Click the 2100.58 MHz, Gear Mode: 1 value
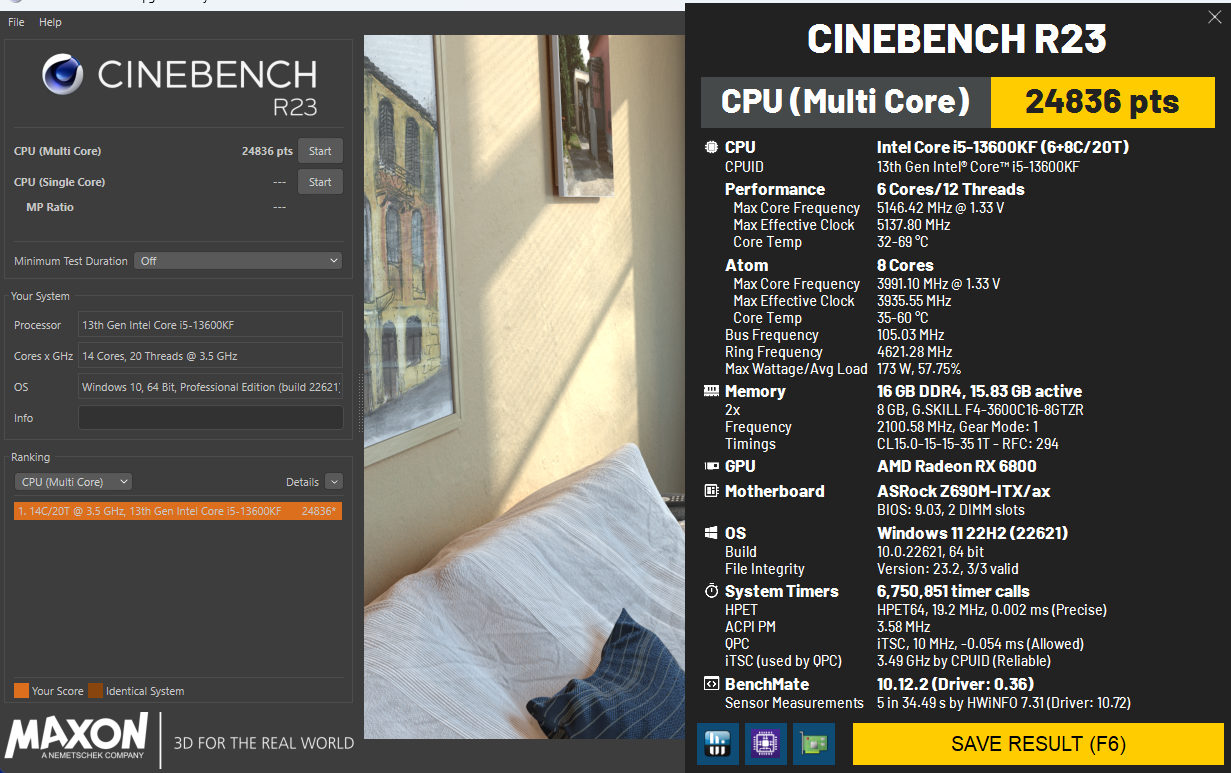 tap(958, 427)
